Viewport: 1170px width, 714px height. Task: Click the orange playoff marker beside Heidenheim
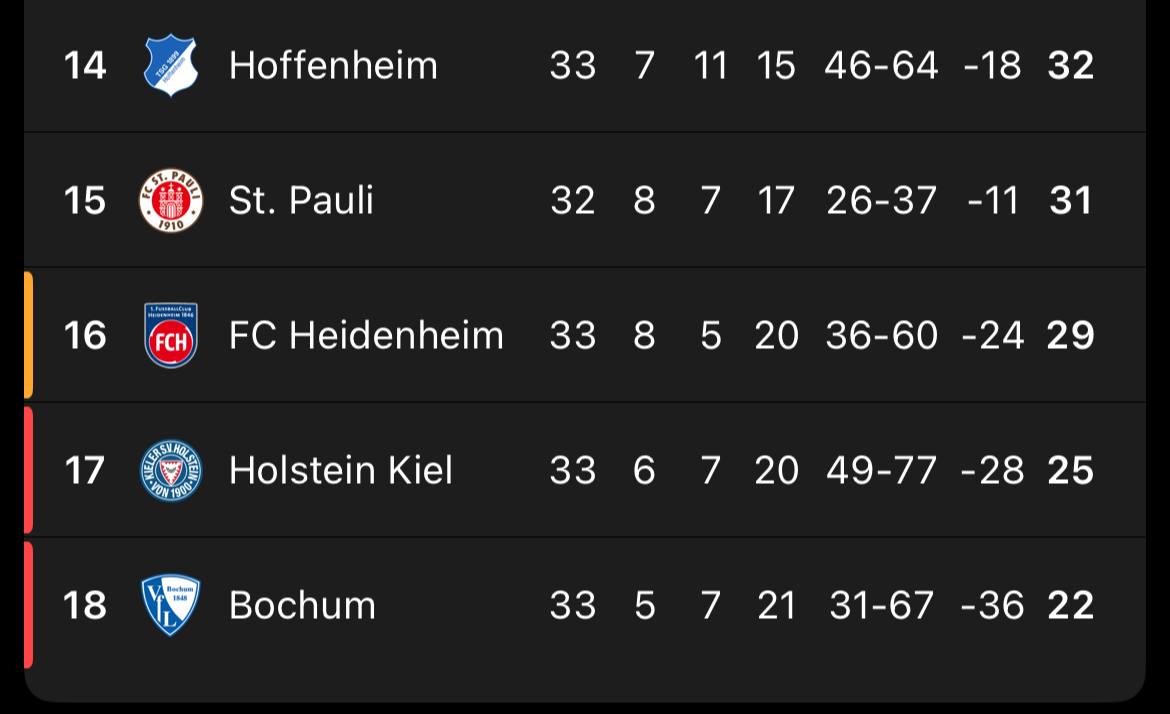click(x=28, y=335)
